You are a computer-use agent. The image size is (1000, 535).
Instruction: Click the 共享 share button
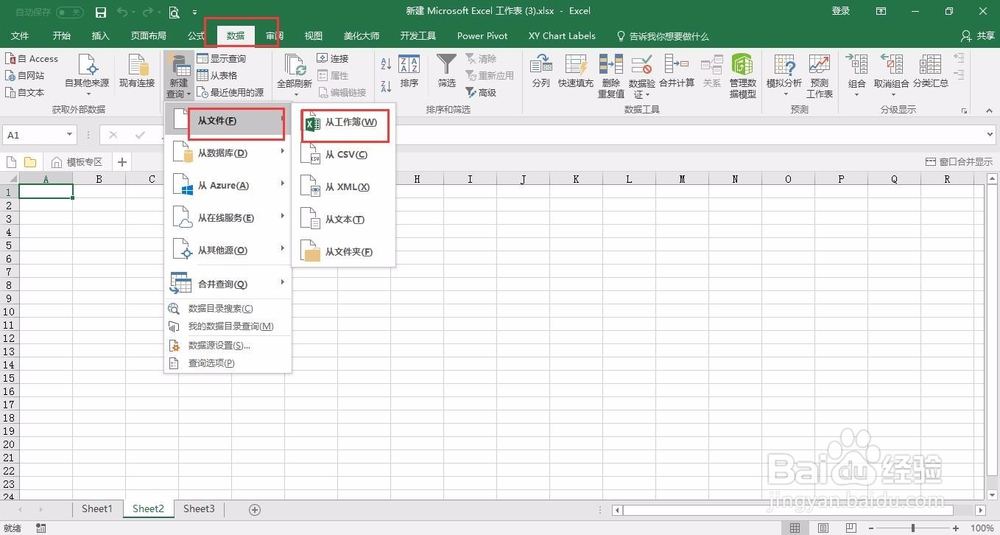click(x=978, y=36)
